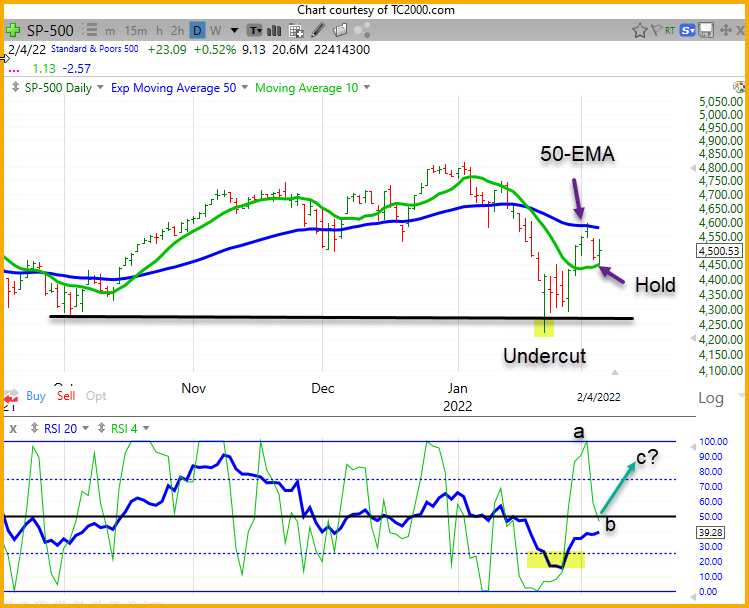The image size is (749, 608).
Task: Select the Weekly timeframe button
Action: (x=215, y=31)
